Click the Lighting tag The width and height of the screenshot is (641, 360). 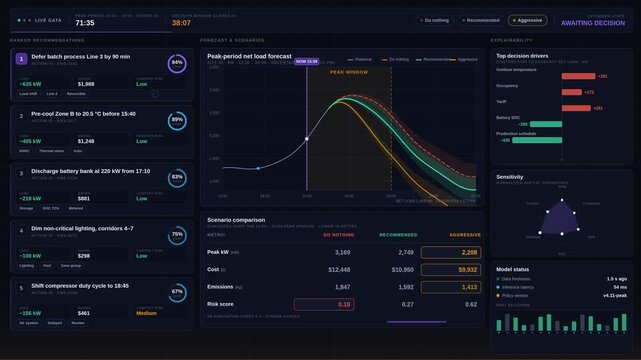click(x=27, y=266)
